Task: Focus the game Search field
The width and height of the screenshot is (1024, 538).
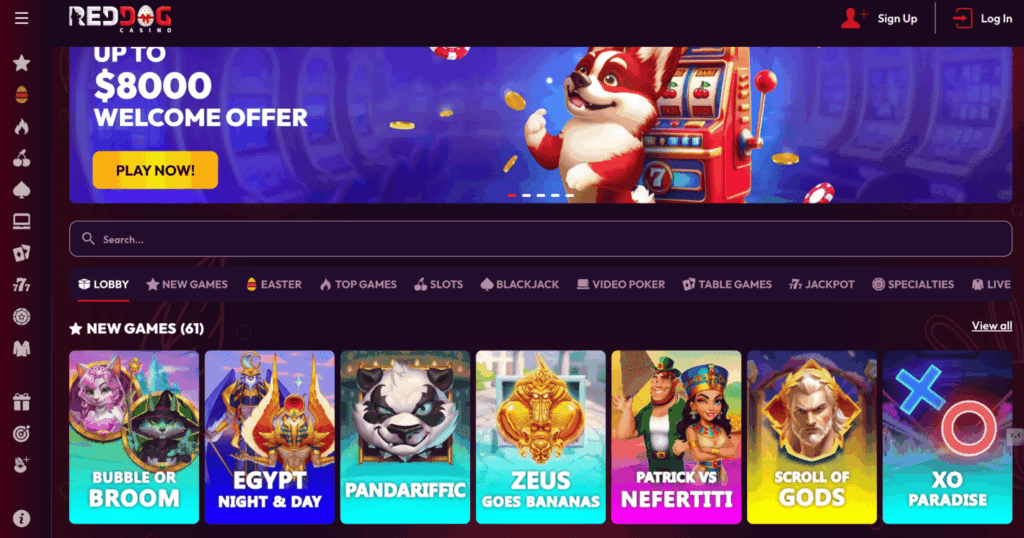Action: pos(541,239)
